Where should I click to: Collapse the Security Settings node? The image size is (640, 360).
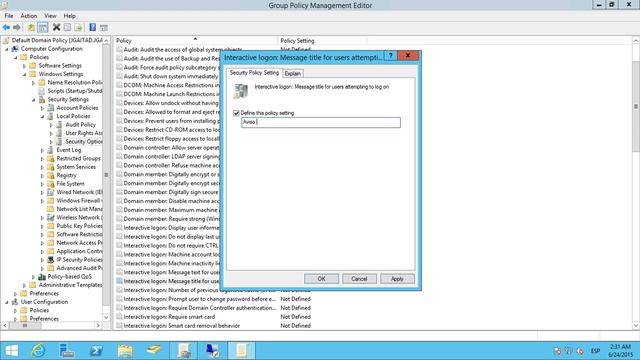tap(33, 100)
